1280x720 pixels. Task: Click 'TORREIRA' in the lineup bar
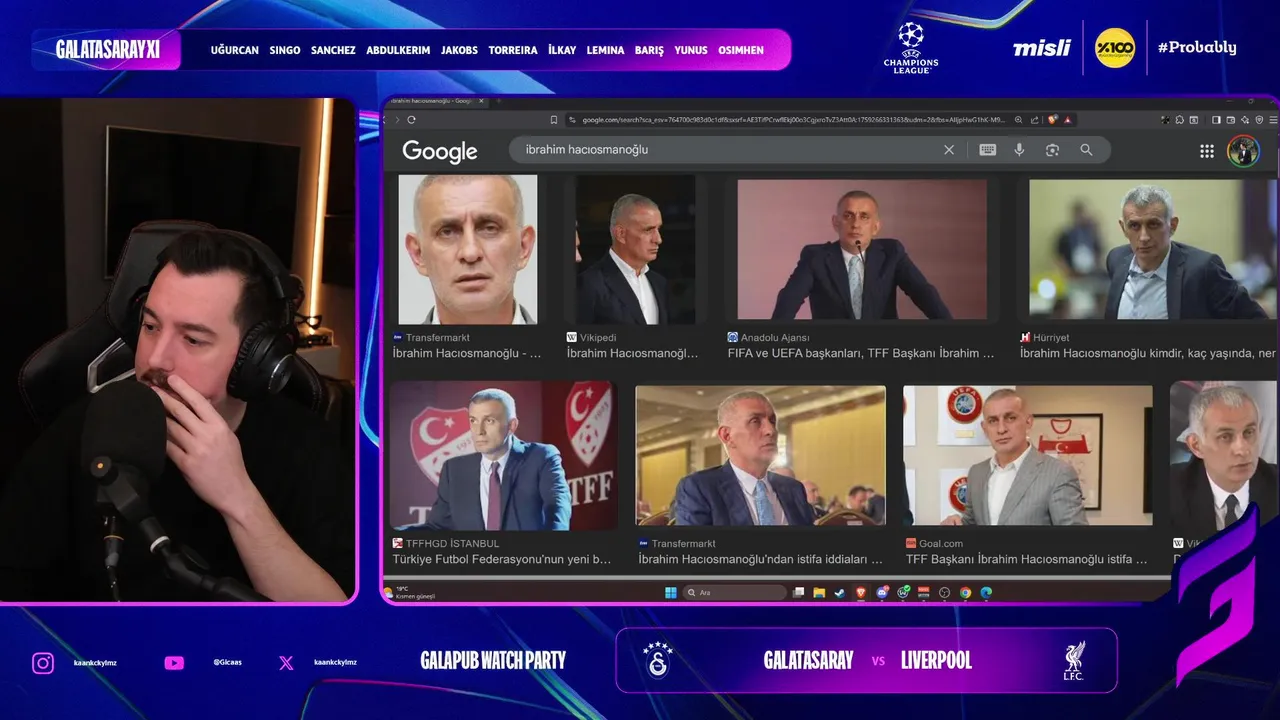[513, 50]
